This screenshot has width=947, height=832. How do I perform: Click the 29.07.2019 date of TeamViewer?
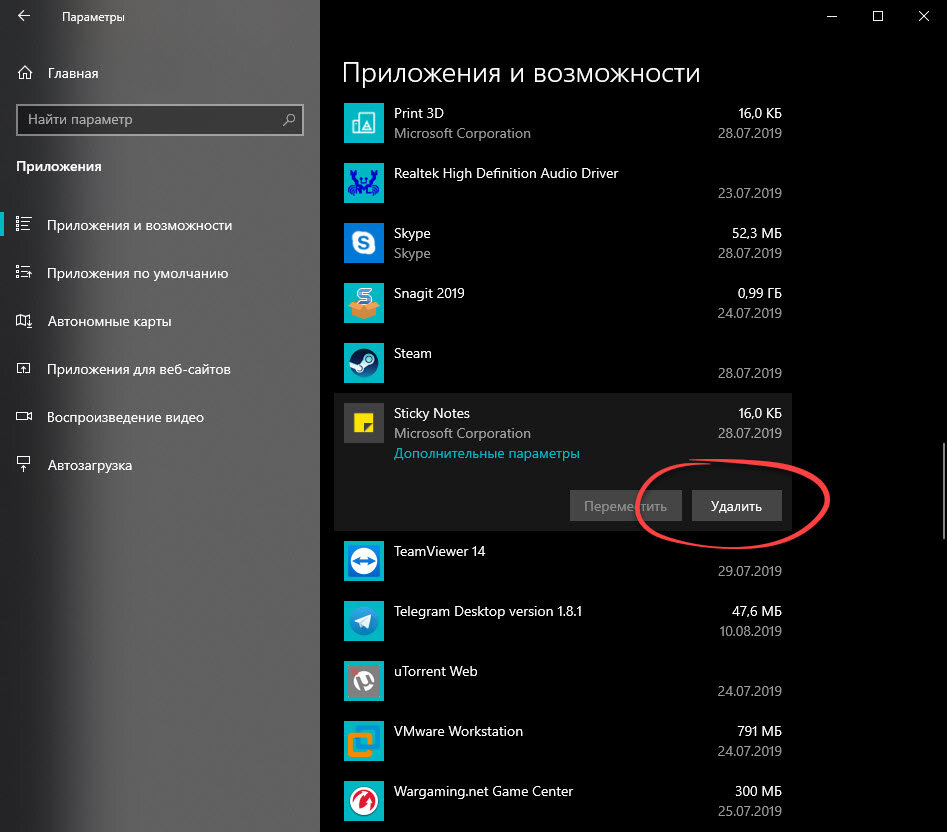[x=750, y=571]
